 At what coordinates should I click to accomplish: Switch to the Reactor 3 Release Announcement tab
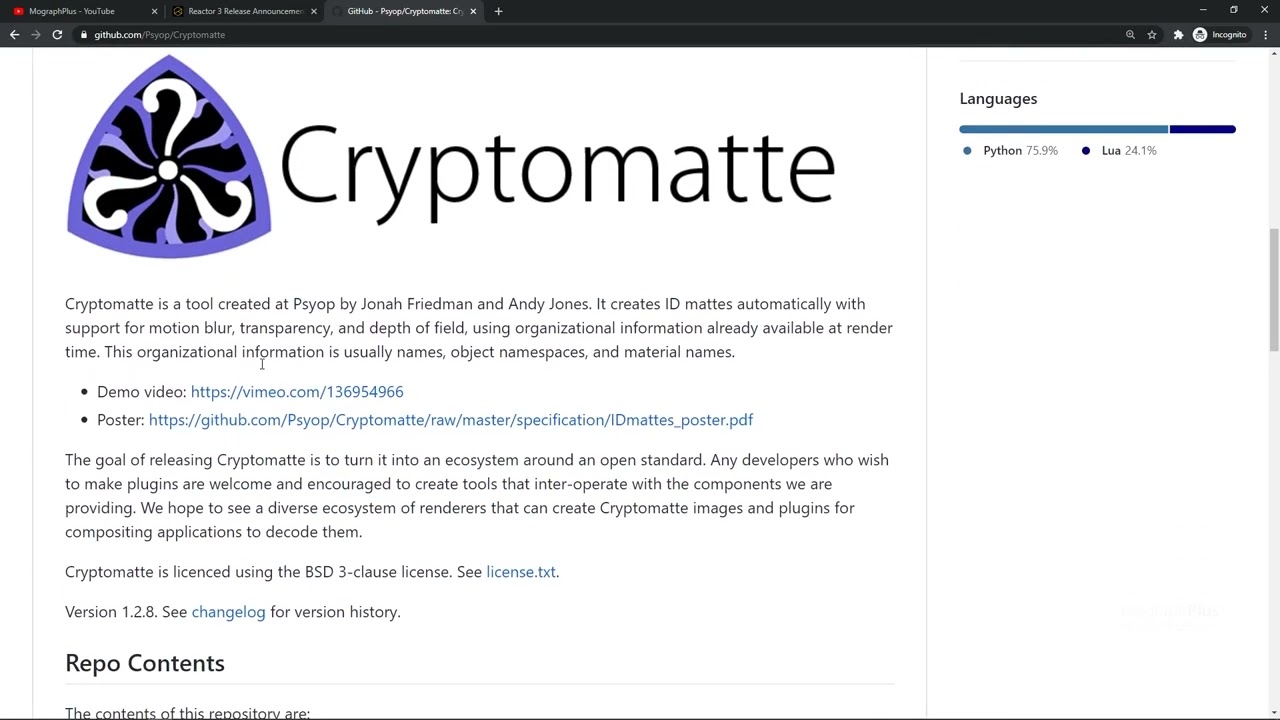click(x=245, y=11)
